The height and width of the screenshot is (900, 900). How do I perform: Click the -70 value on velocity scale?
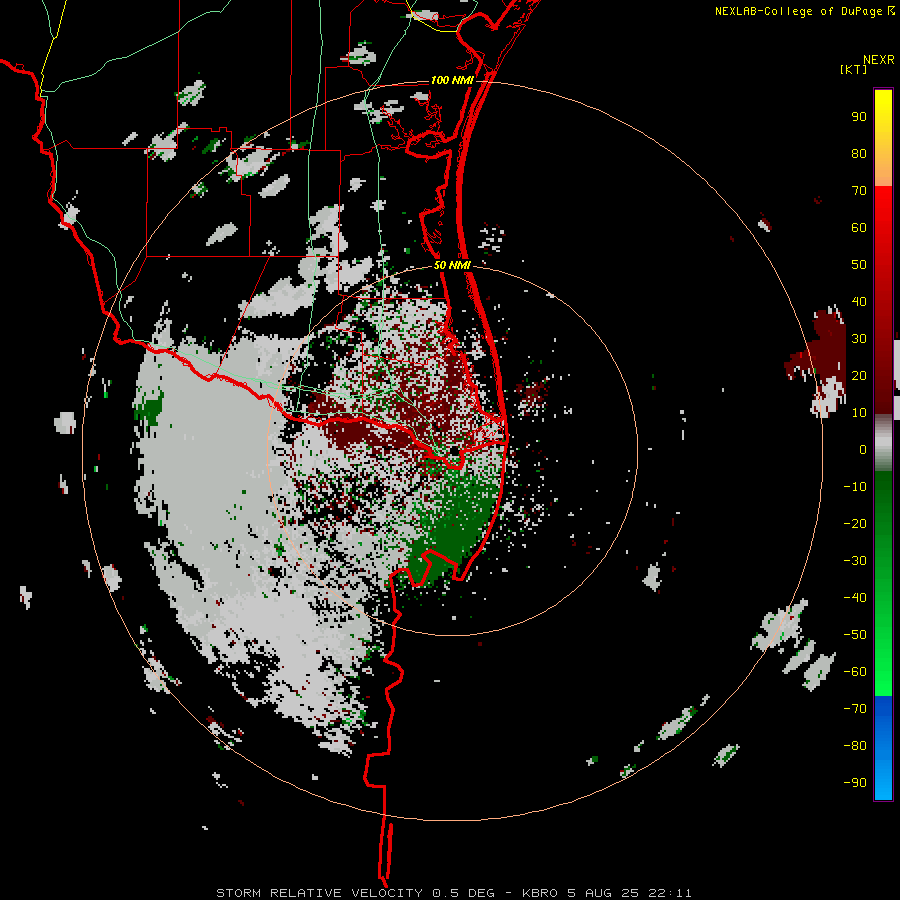point(855,709)
